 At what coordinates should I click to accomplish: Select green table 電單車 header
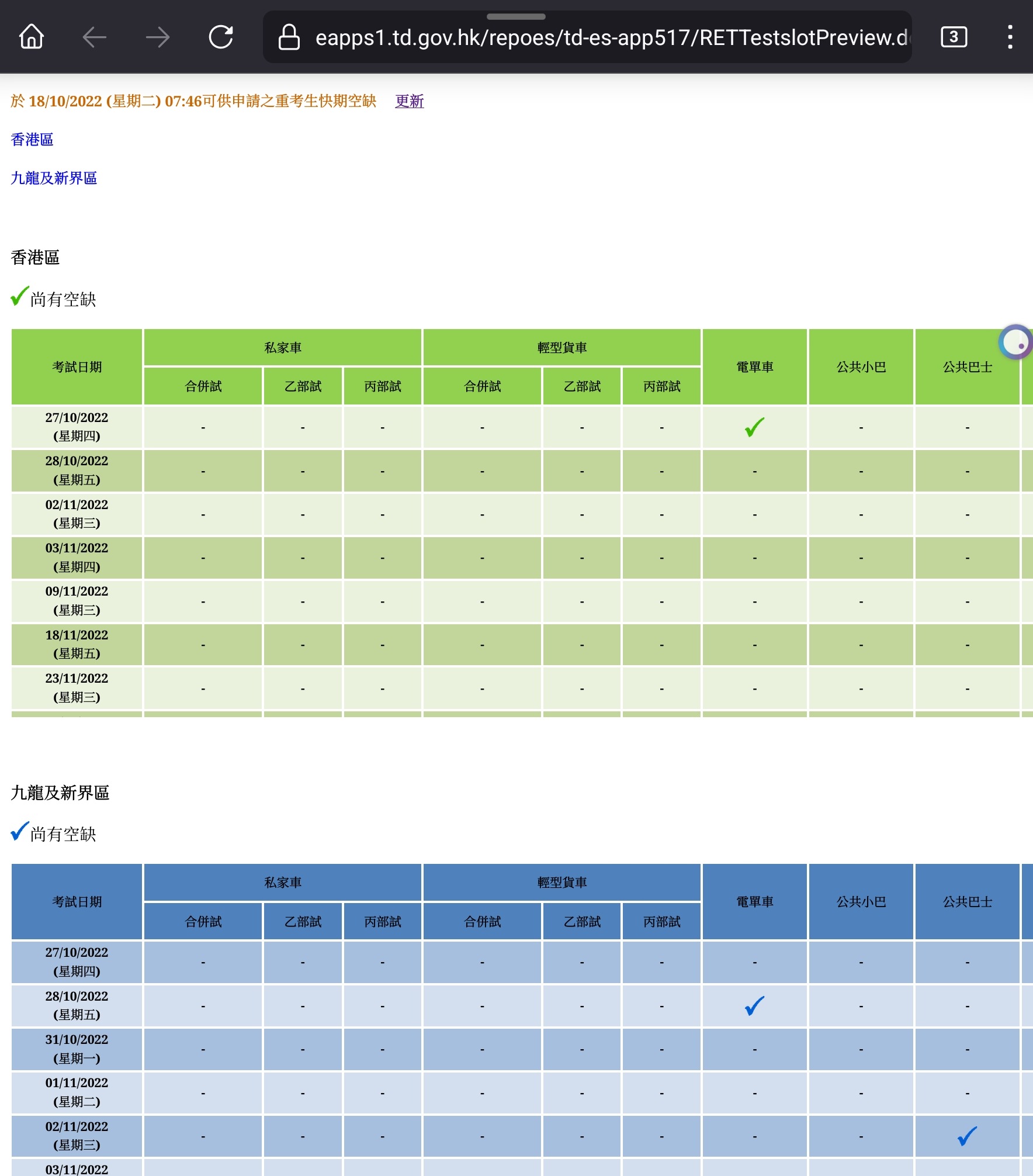coord(754,367)
